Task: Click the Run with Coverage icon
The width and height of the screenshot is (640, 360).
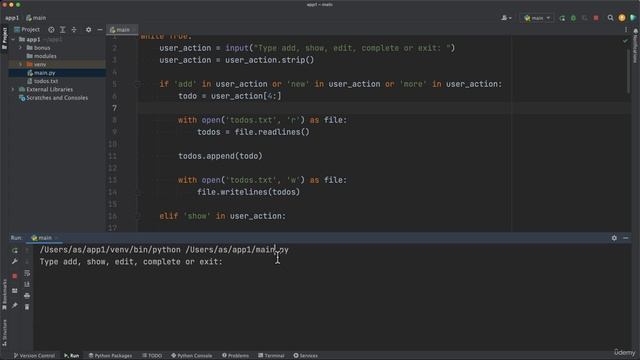Action: coord(584,18)
